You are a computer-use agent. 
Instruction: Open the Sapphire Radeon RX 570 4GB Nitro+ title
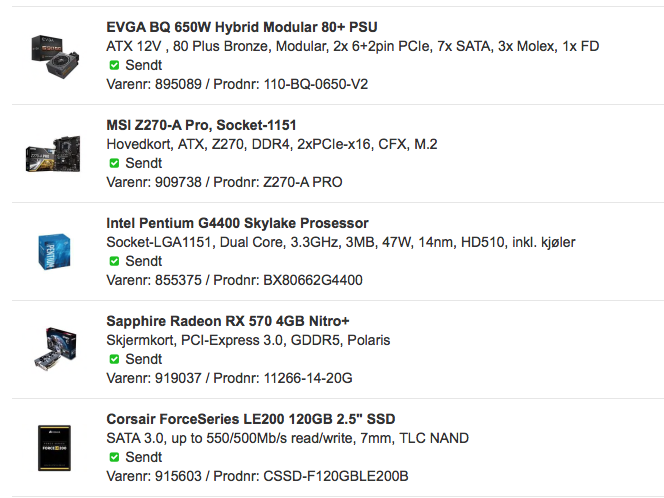click(228, 321)
